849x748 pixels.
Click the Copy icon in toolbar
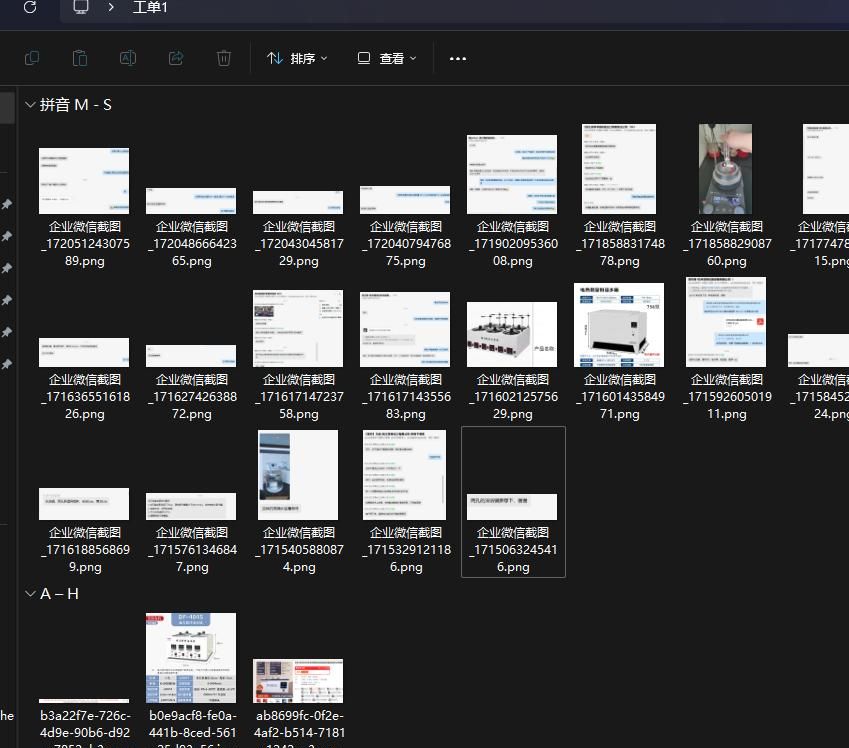click(32, 58)
